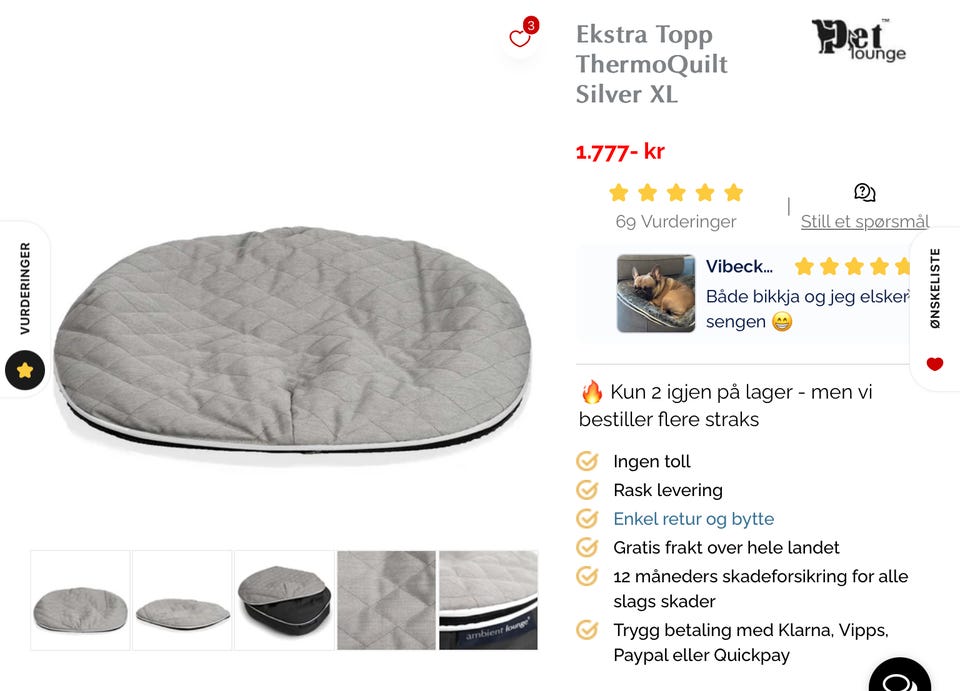Select the ambient lounge label thumbnail
The image size is (960, 691).
point(489,600)
